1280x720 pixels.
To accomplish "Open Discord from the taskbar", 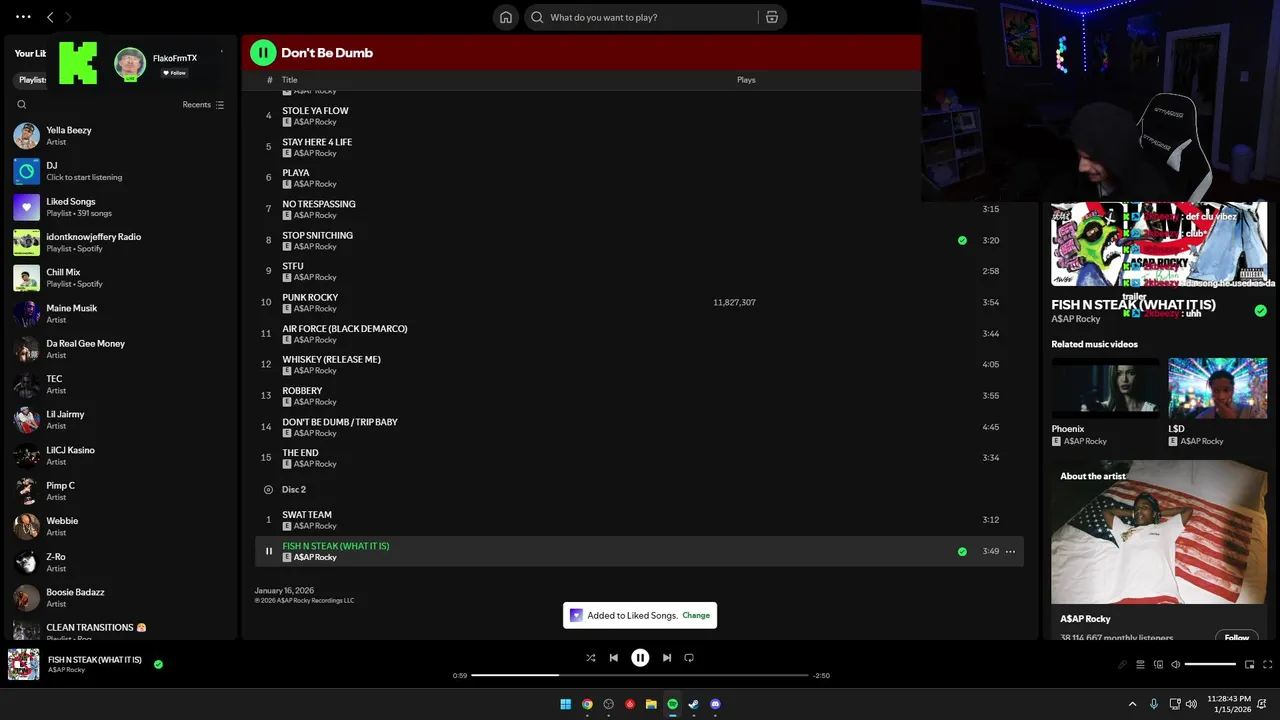I will [x=715, y=704].
